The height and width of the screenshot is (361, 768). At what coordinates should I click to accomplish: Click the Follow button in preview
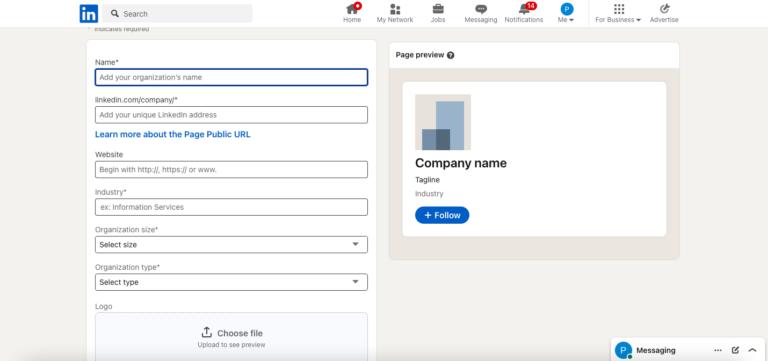[442, 215]
